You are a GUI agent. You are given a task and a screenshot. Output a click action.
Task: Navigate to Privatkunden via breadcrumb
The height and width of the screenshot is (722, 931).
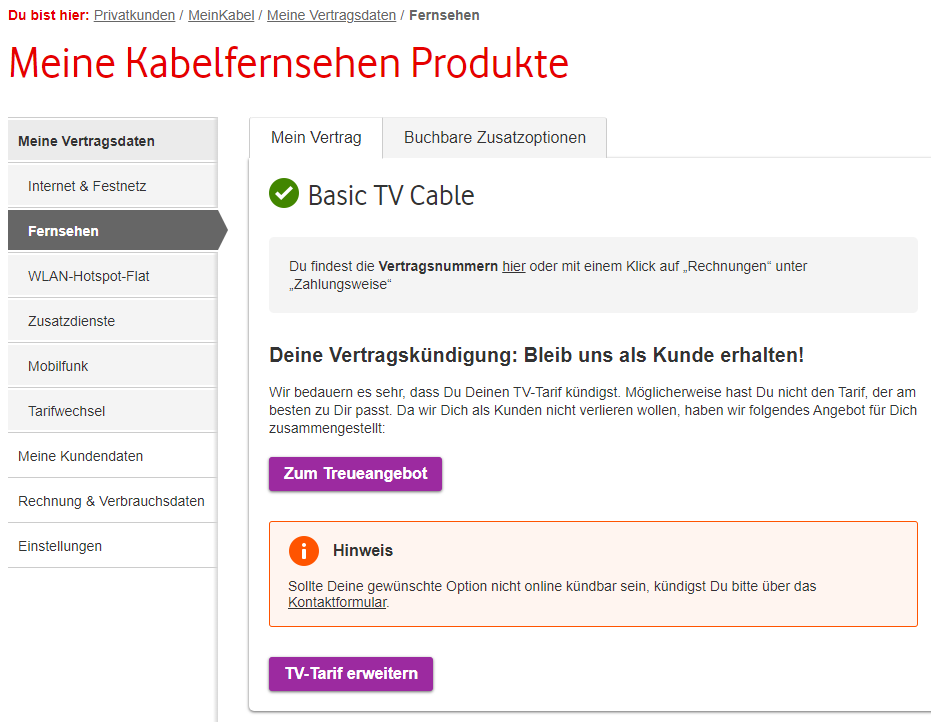(135, 15)
